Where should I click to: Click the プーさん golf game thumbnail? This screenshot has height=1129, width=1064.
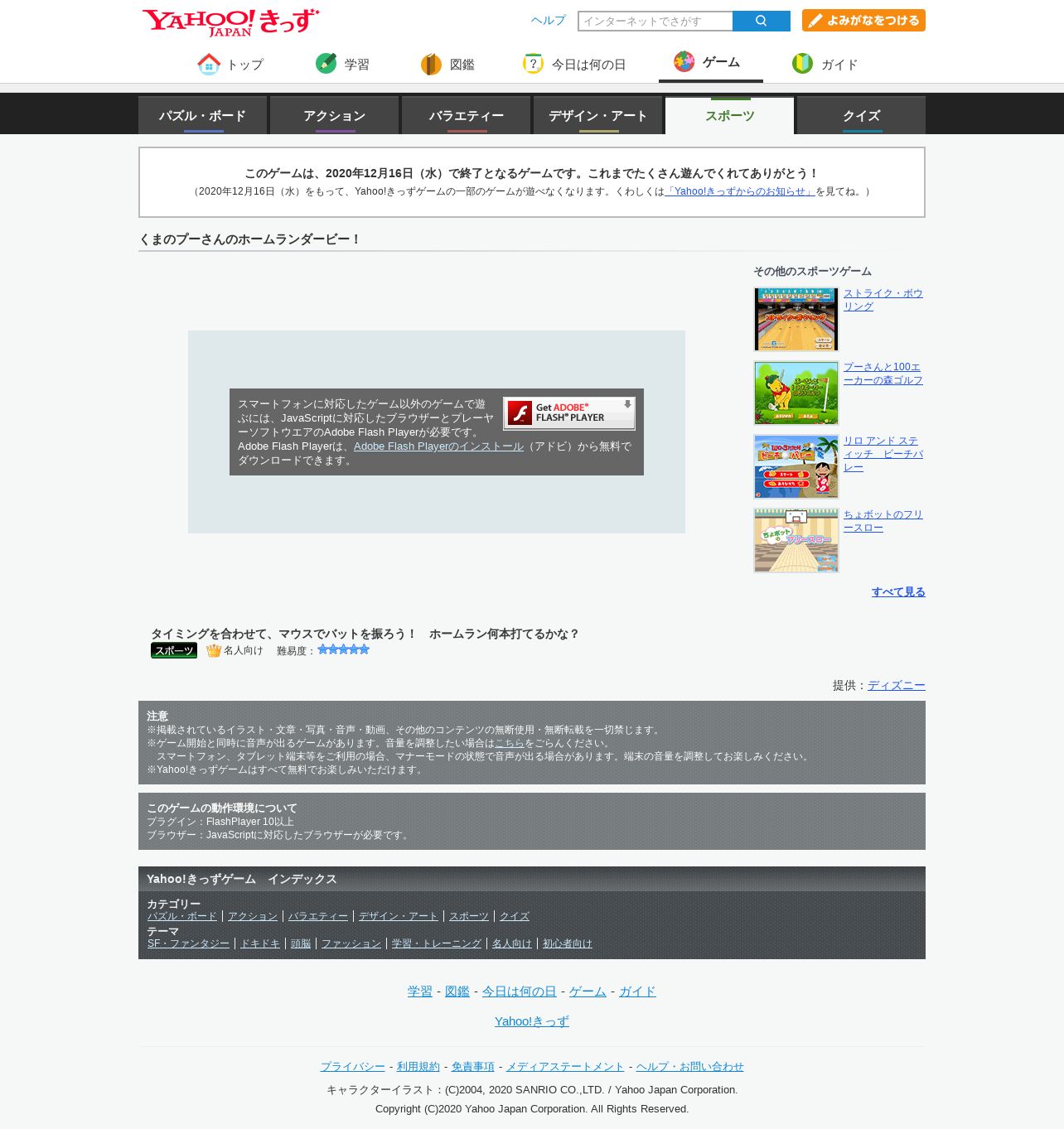pos(796,393)
